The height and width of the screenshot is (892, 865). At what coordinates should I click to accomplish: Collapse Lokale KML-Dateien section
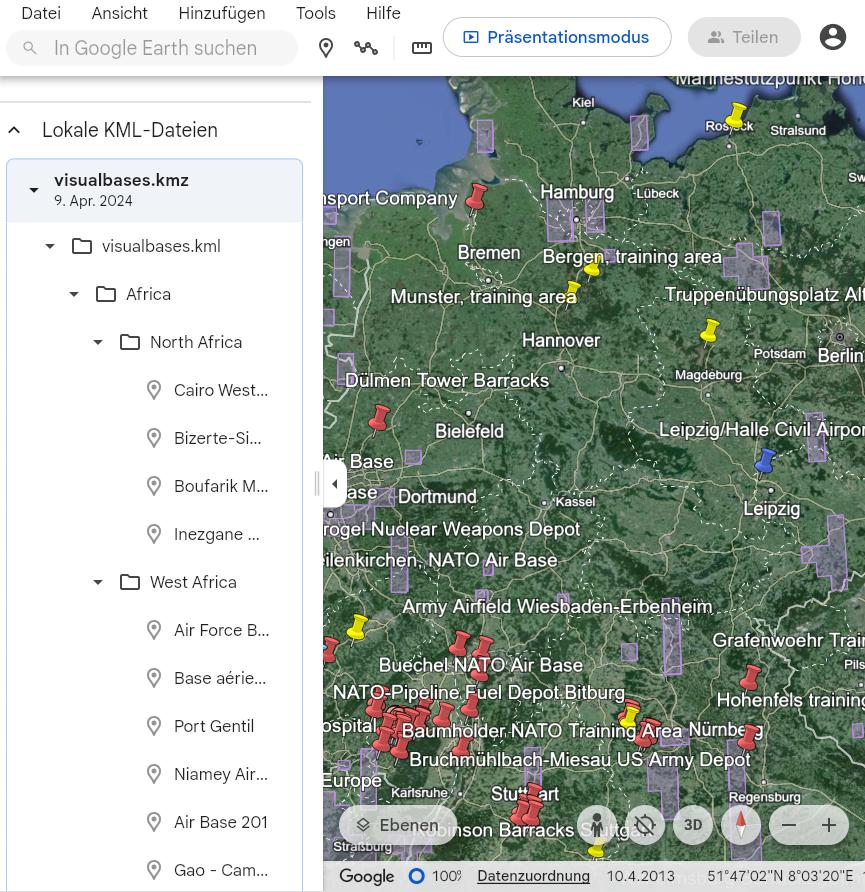click(14, 130)
